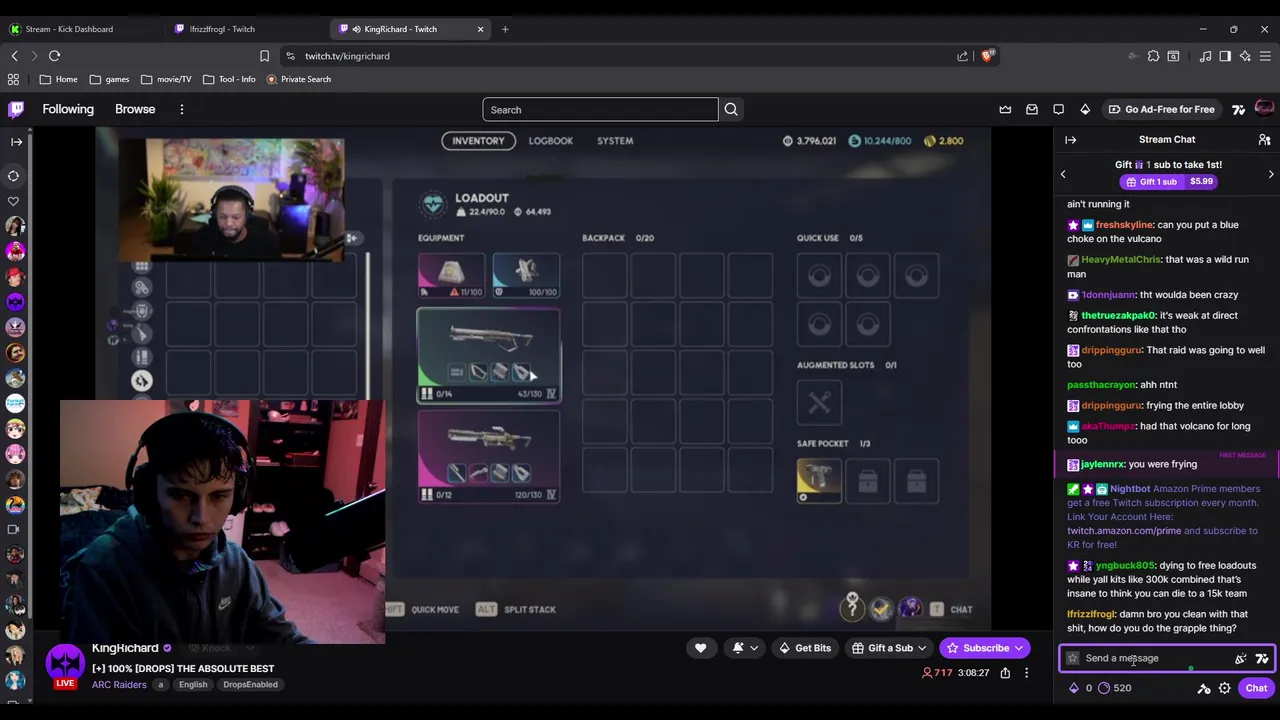The width and height of the screenshot is (1280, 720).
Task: Open the movie/TV bookmark folder
Action: click(x=166, y=79)
